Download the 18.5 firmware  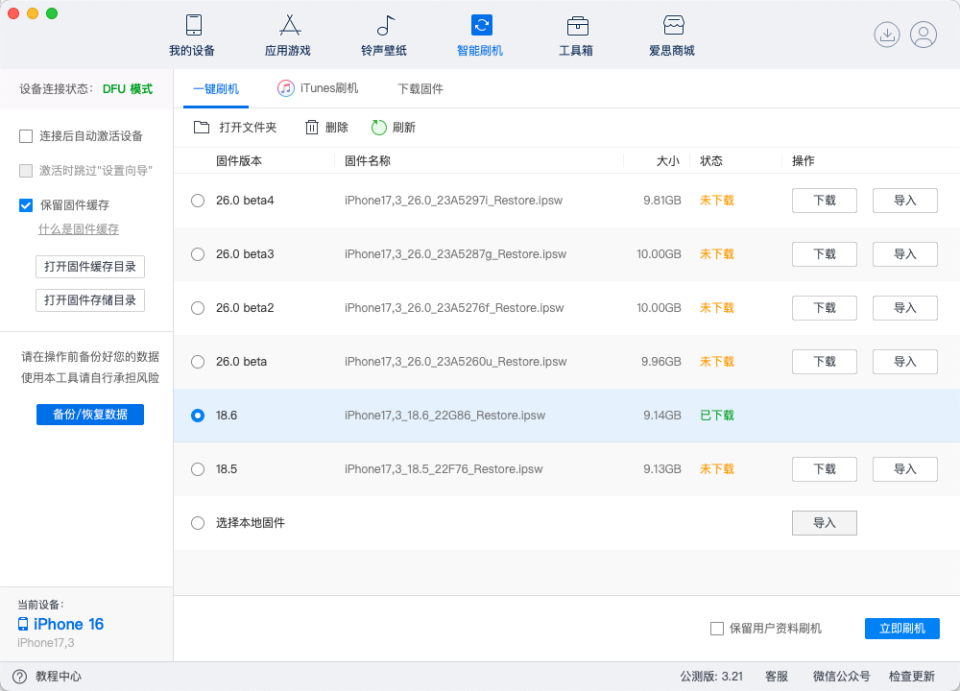(824, 469)
